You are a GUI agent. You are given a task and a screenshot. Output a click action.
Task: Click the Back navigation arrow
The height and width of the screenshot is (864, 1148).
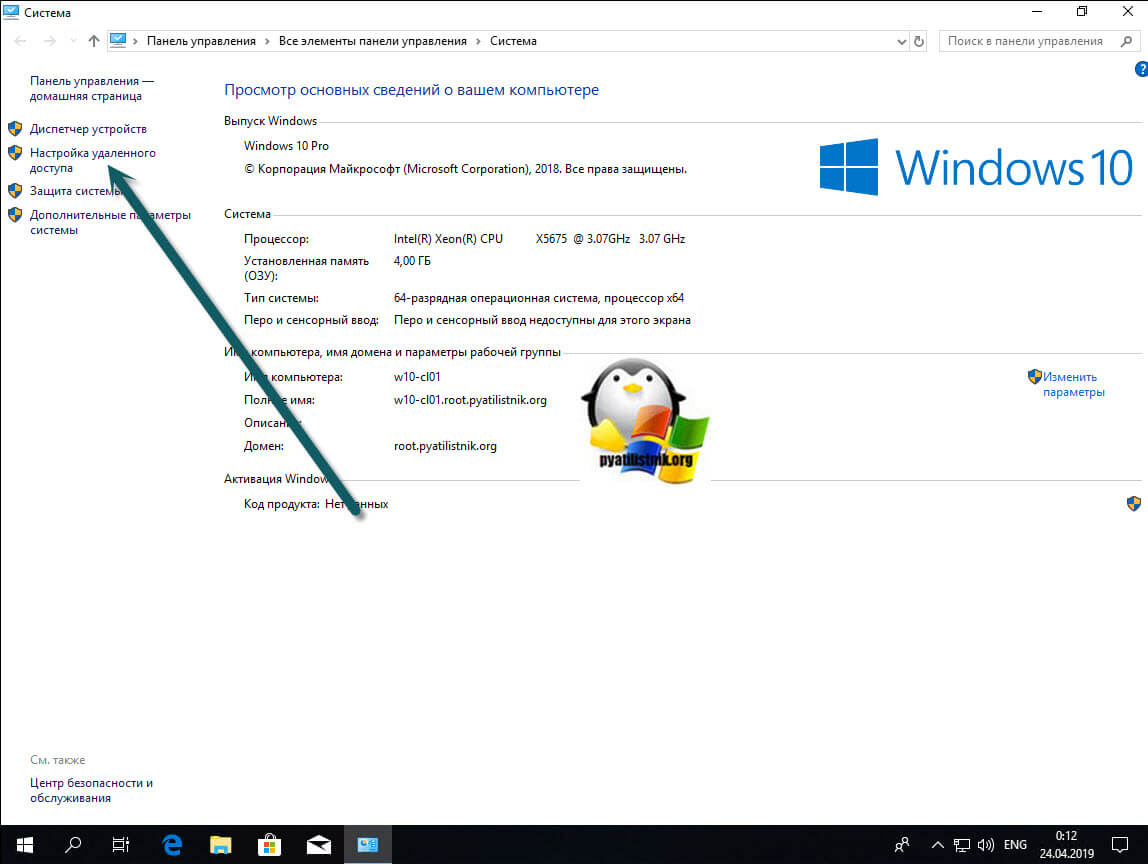click(21, 41)
